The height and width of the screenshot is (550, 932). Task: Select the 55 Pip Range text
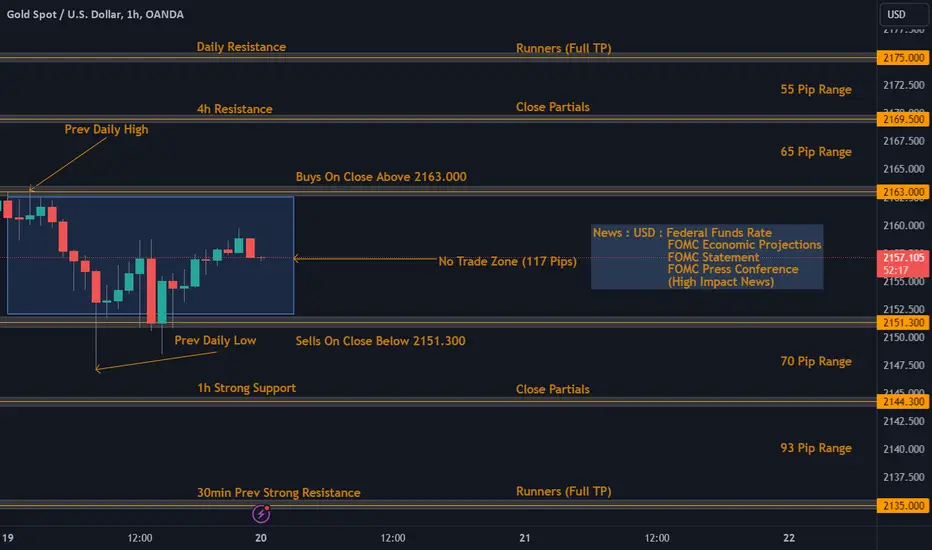point(816,90)
